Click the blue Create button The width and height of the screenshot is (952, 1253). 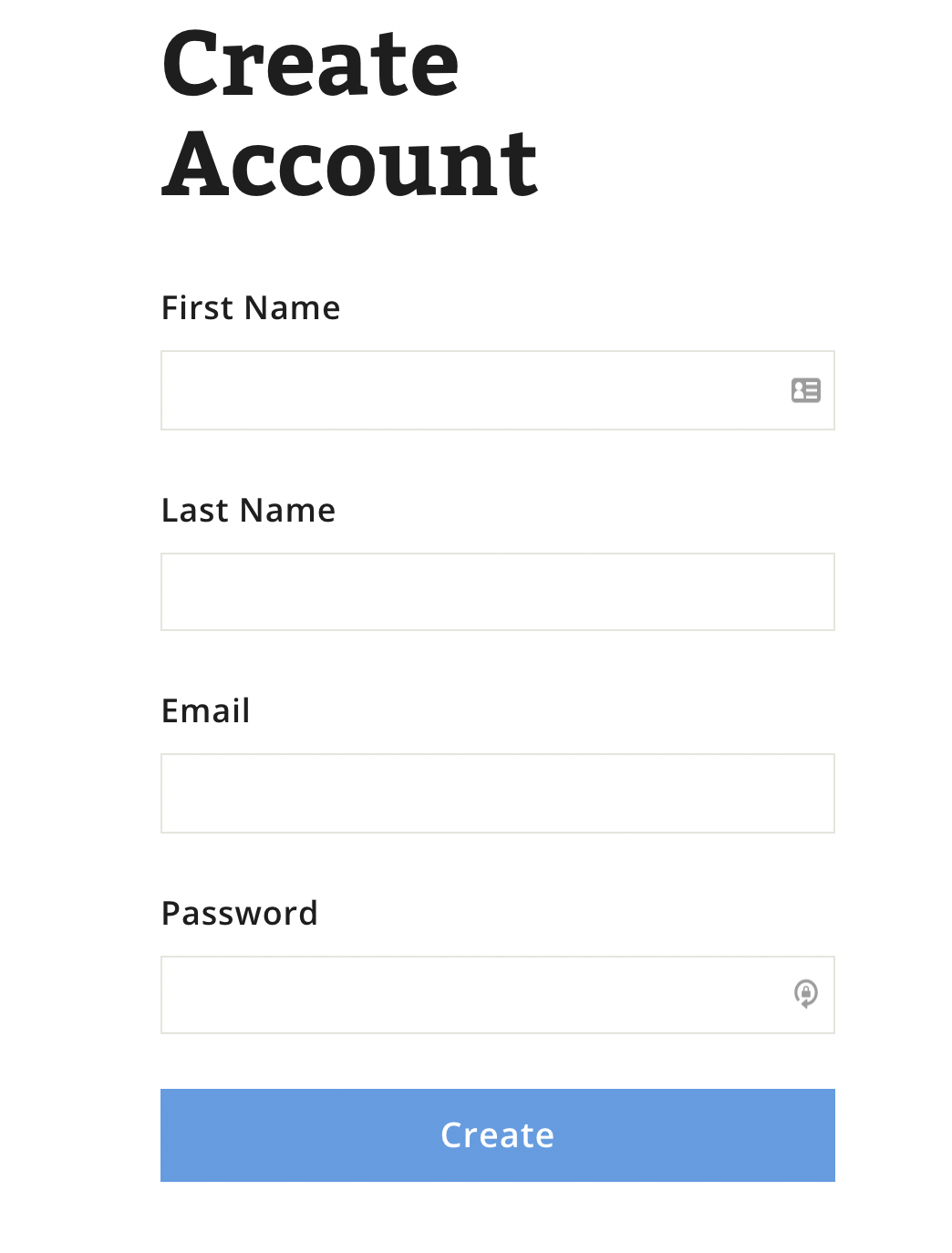[497, 1134]
